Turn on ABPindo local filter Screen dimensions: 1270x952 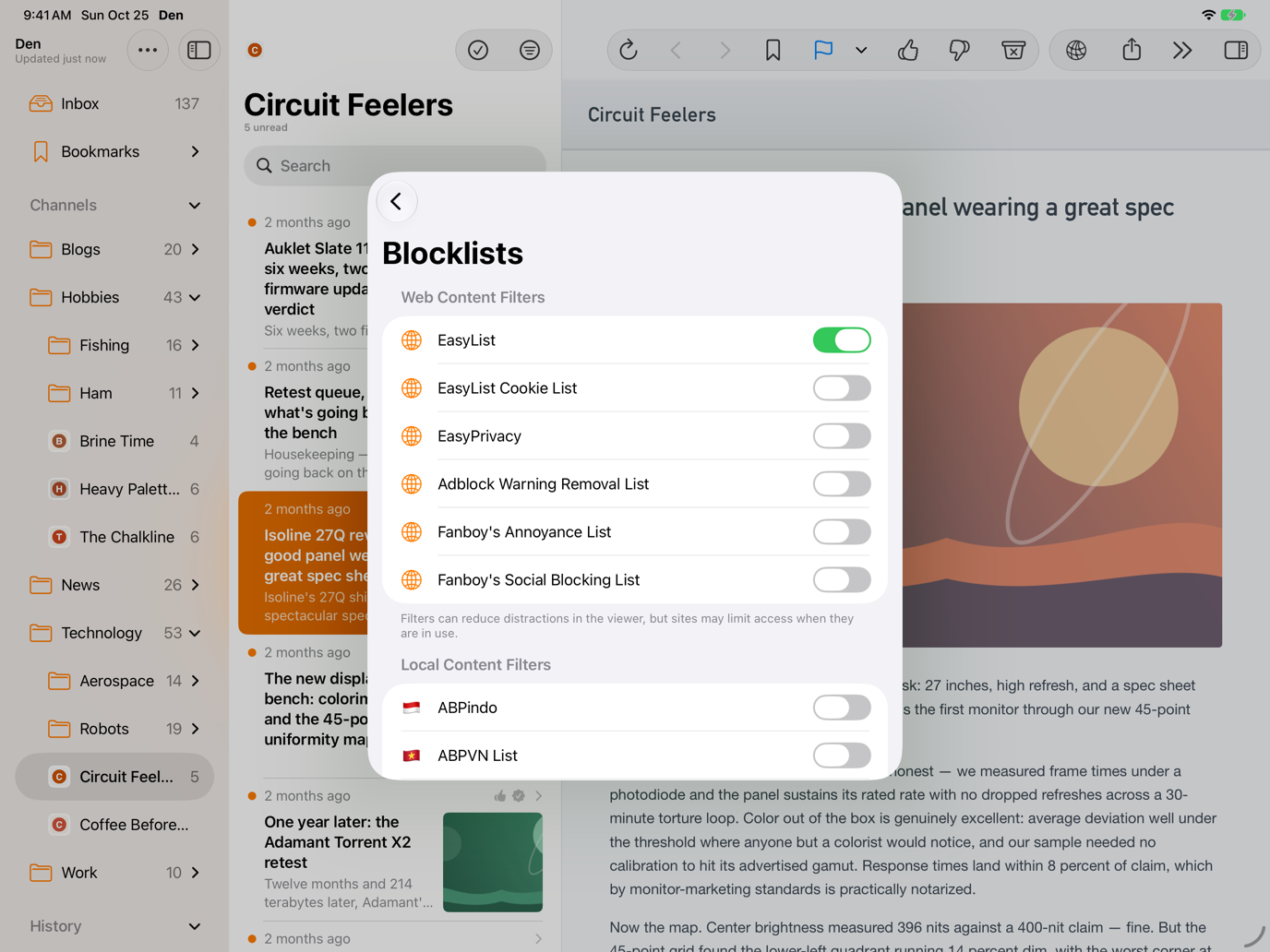point(842,708)
